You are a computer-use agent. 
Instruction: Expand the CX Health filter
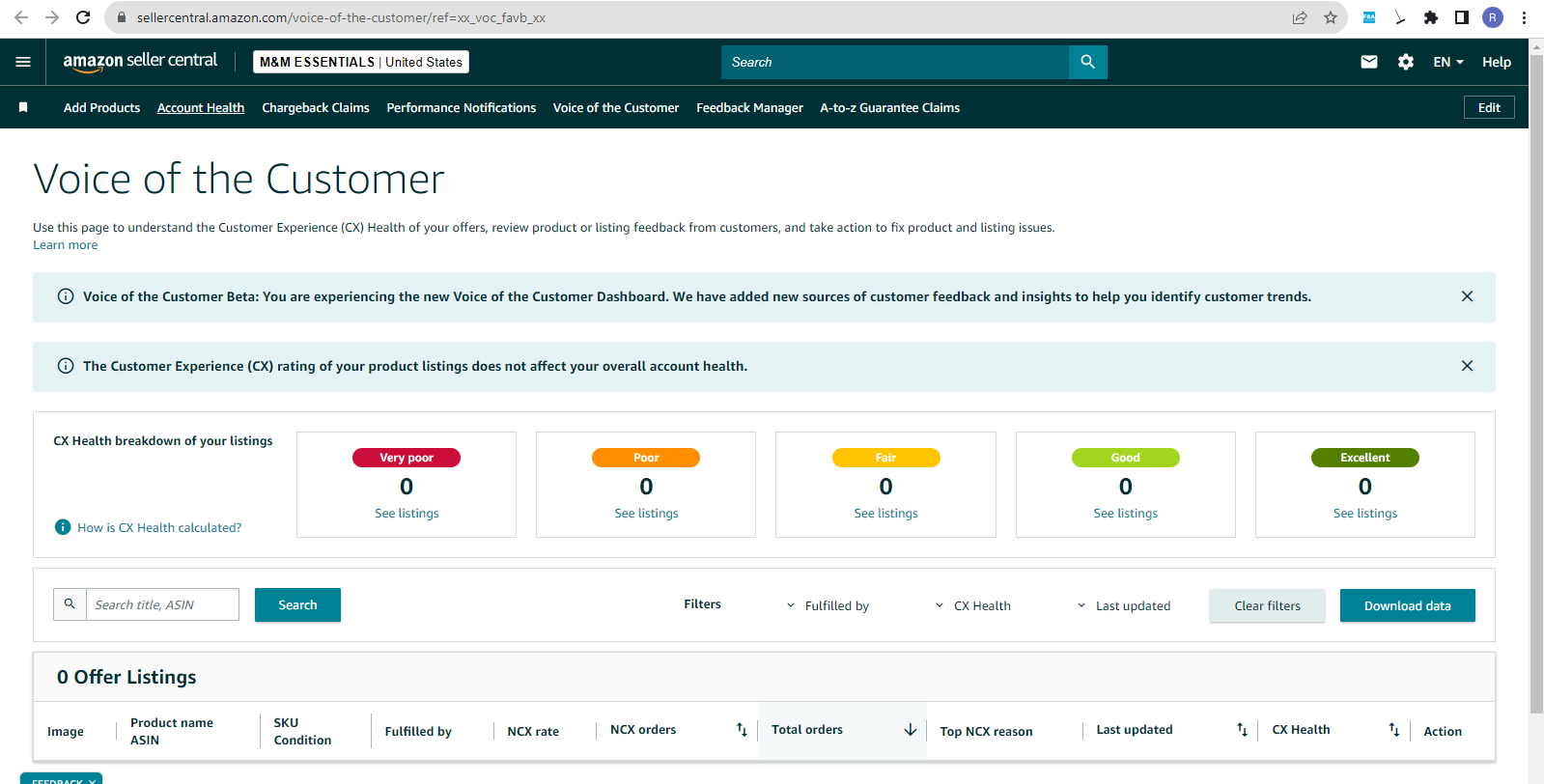point(972,605)
